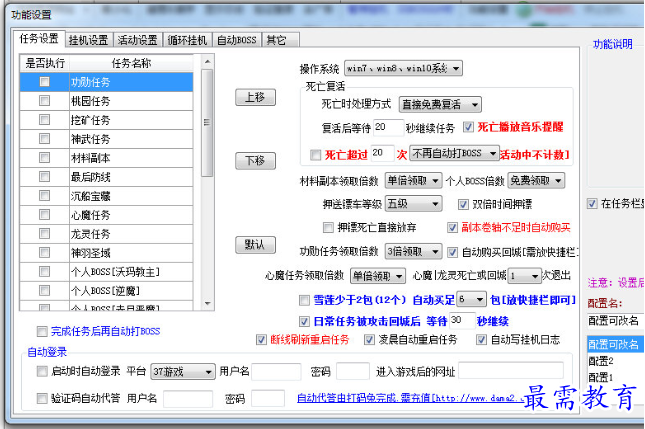Image resolution: width=645 pixels, height=429 pixels.
Task: Click the 默认 button
Action: click(x=255, y=245)
